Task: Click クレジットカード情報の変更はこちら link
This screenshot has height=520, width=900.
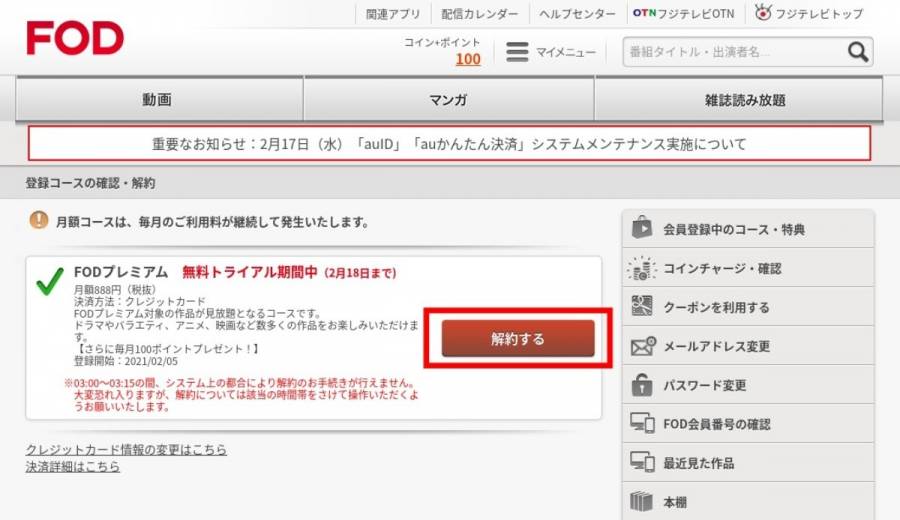Action: [x=126, y=449]
